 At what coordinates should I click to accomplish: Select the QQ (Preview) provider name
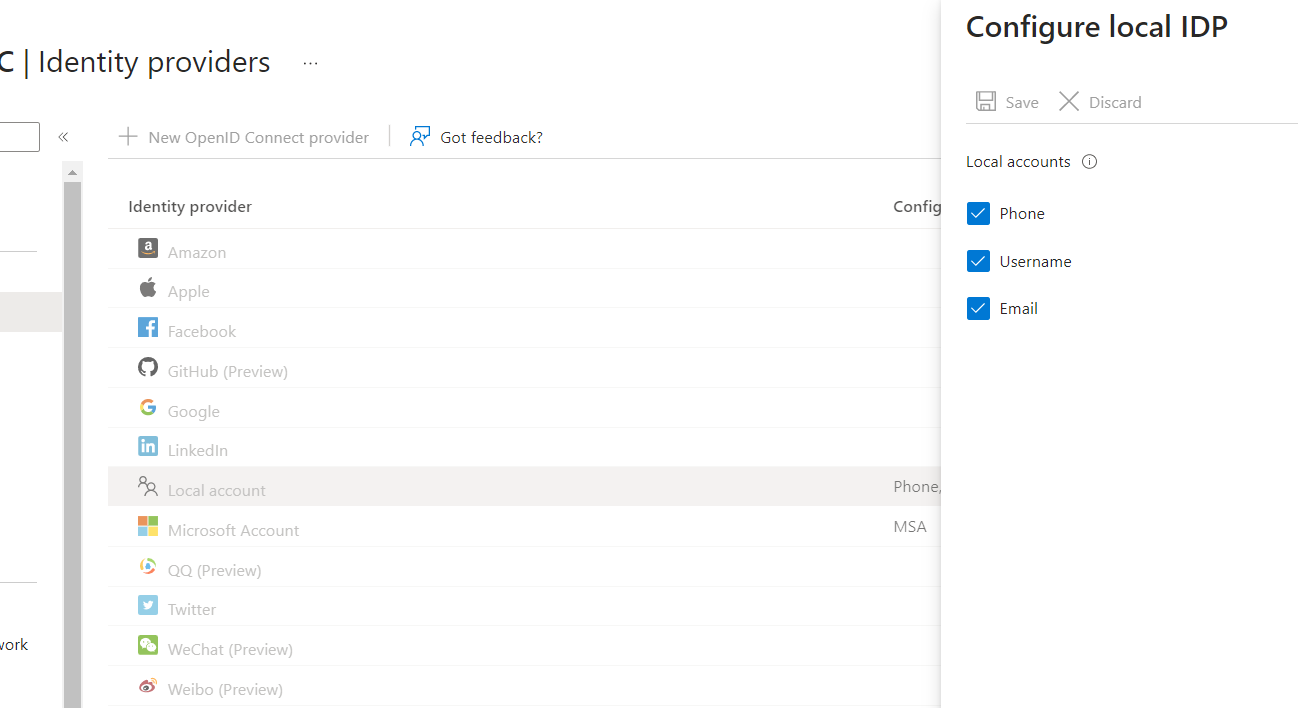point(215,570)
